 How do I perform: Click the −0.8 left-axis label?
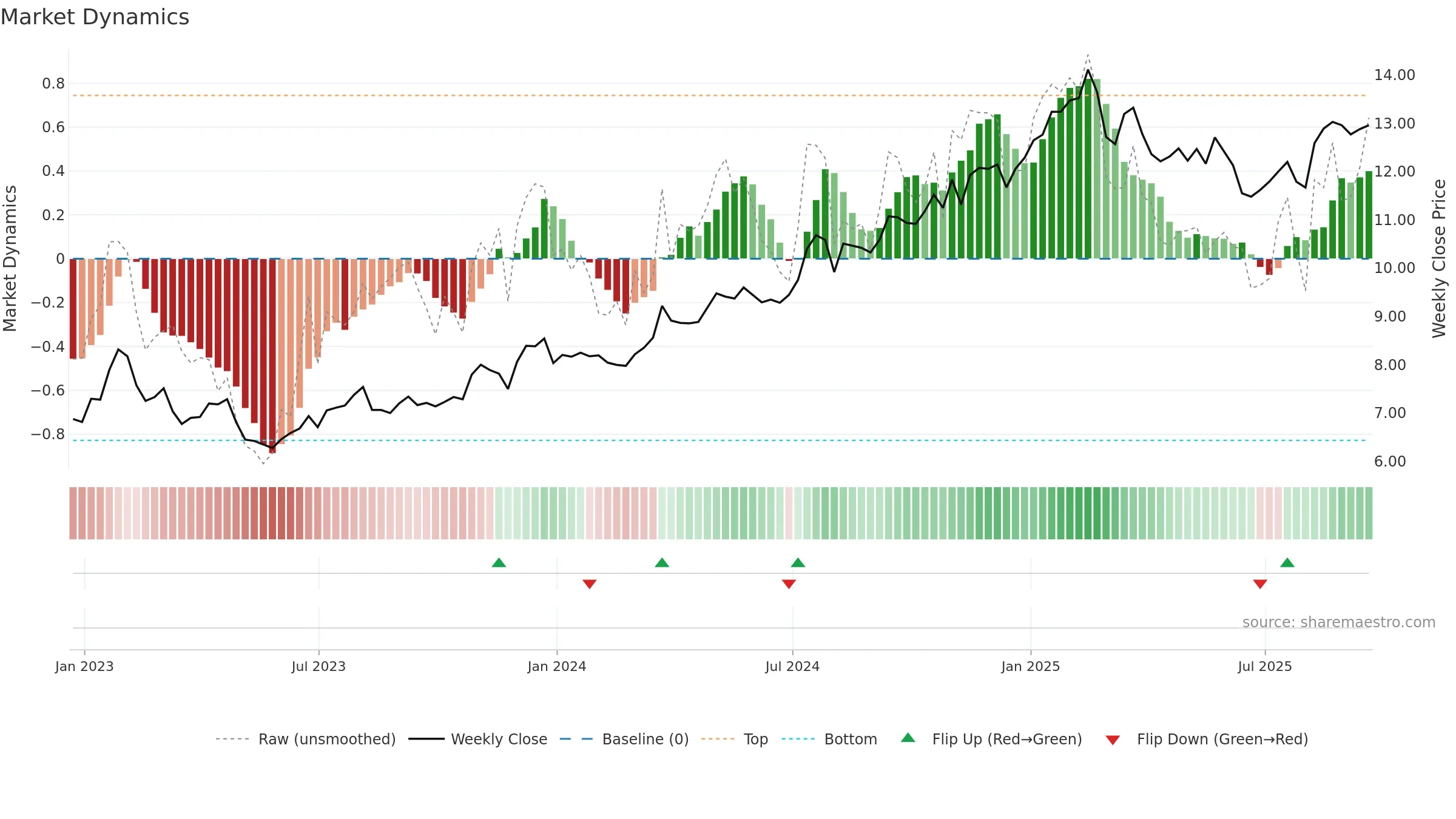pos(48,434)
